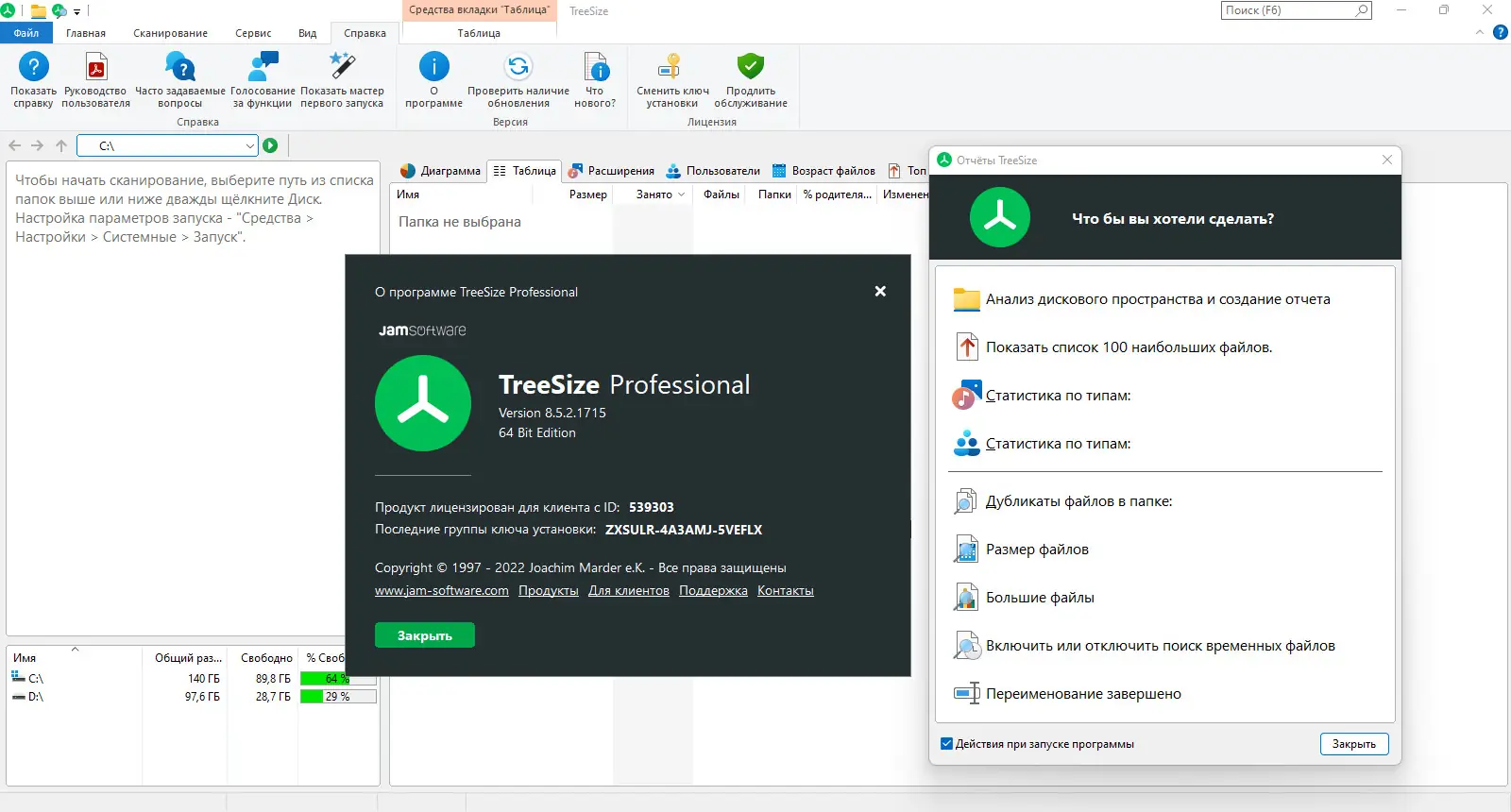This screenshot has width=1511, height=812.
Task: Click Закрыть in the Отчёты TreeSize window
Action: click(1354, 744)
